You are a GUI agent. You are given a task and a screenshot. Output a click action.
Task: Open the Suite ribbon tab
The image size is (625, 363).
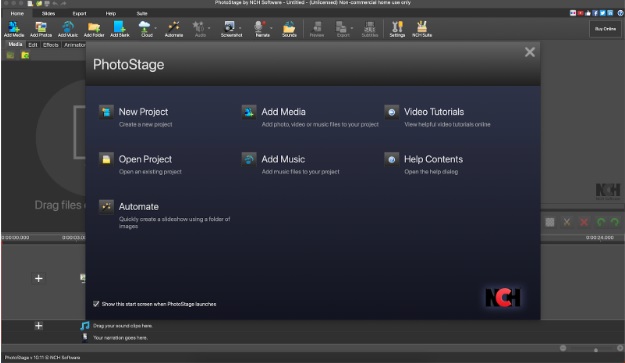pyautogui.click(x=142, y=13)
